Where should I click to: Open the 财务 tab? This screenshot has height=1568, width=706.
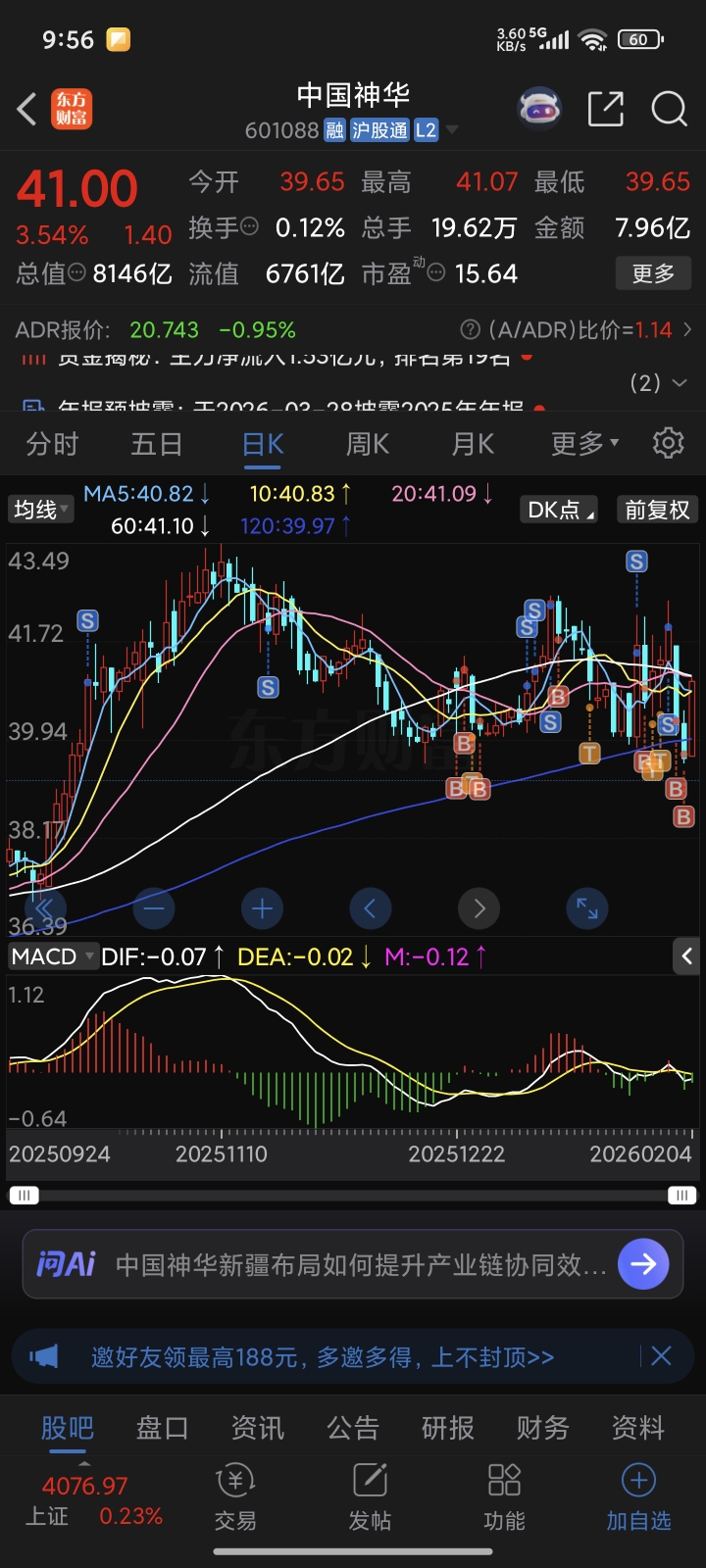coord(543,1427)
